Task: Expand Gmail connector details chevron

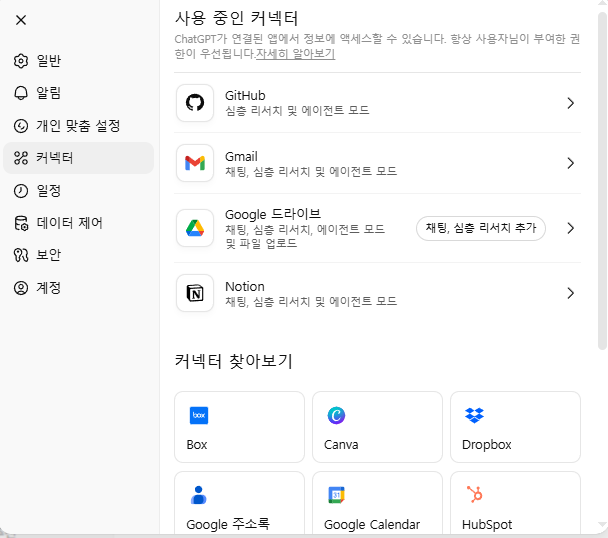Action: pyautogui.click(x=570, y=163)
